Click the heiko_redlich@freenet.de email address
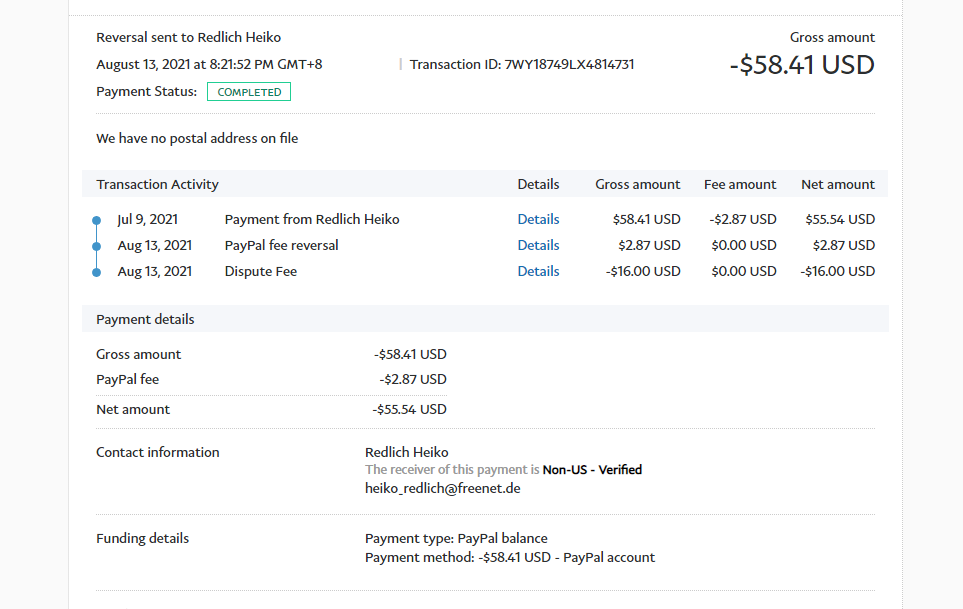 coord(442,488)
